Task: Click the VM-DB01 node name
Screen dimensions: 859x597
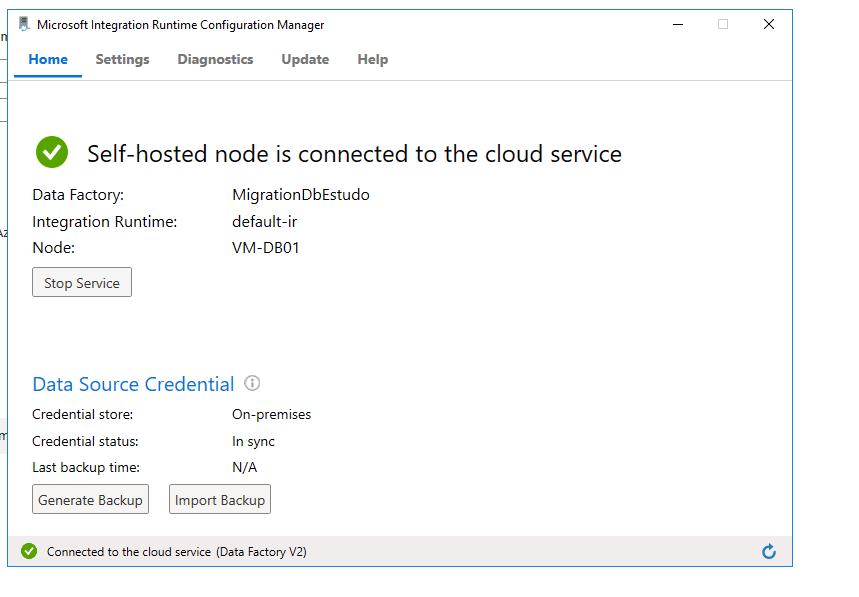Action: 266,247
